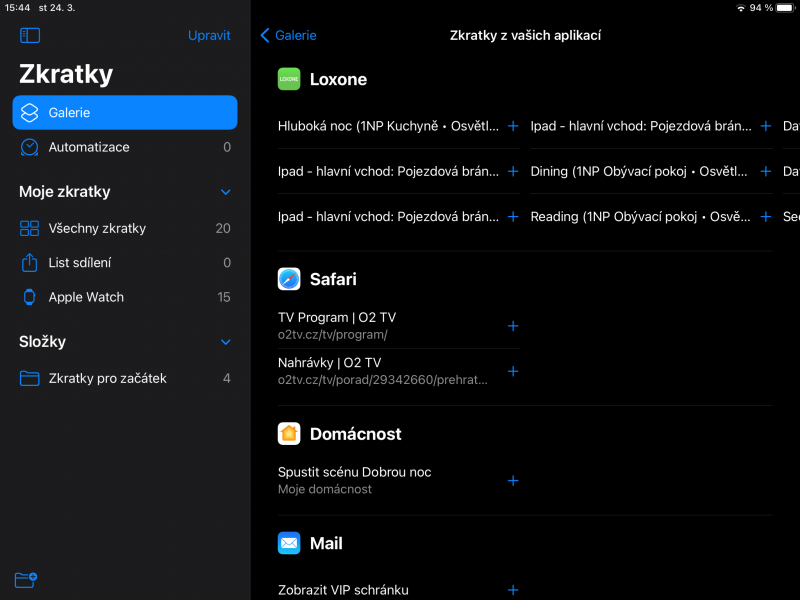The width and height of the screenshot is (800, 600).
Task: Add the Hluboká noc shortcut with plus
Action: 513,126
